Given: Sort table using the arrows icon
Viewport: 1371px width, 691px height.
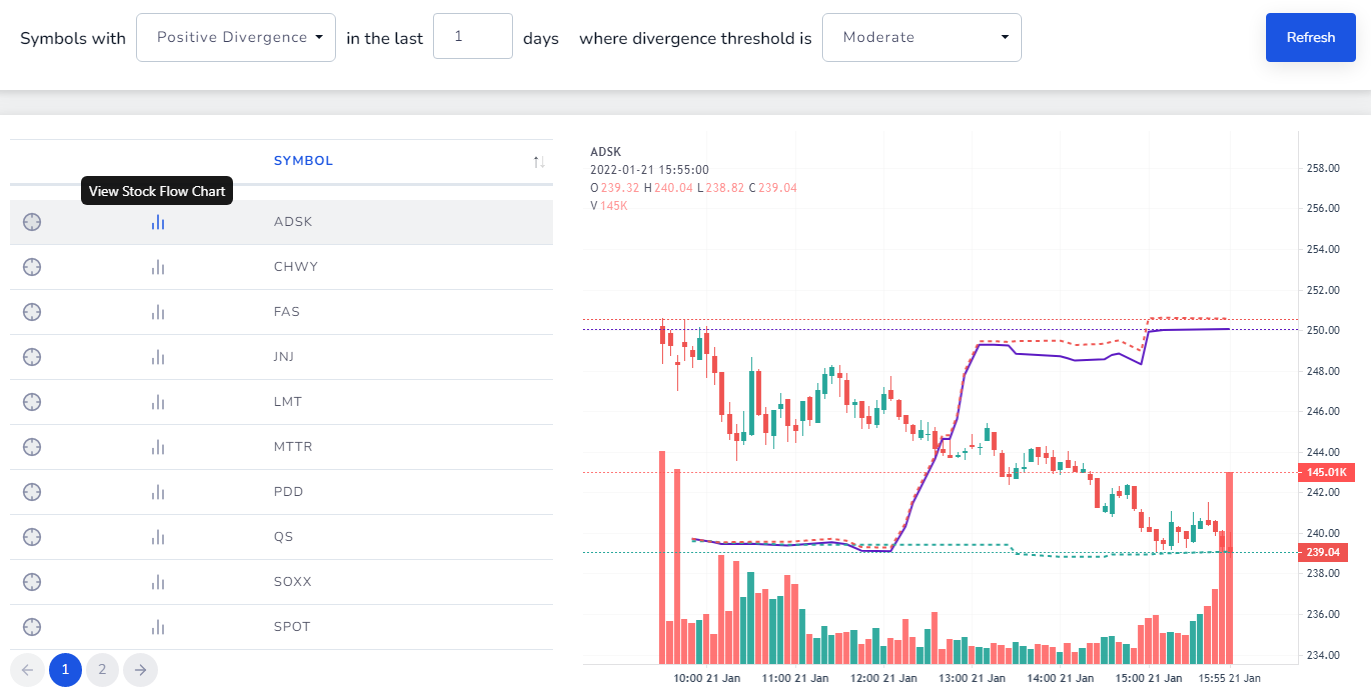Looking at the screenshot, I should [x=539, y=161].
